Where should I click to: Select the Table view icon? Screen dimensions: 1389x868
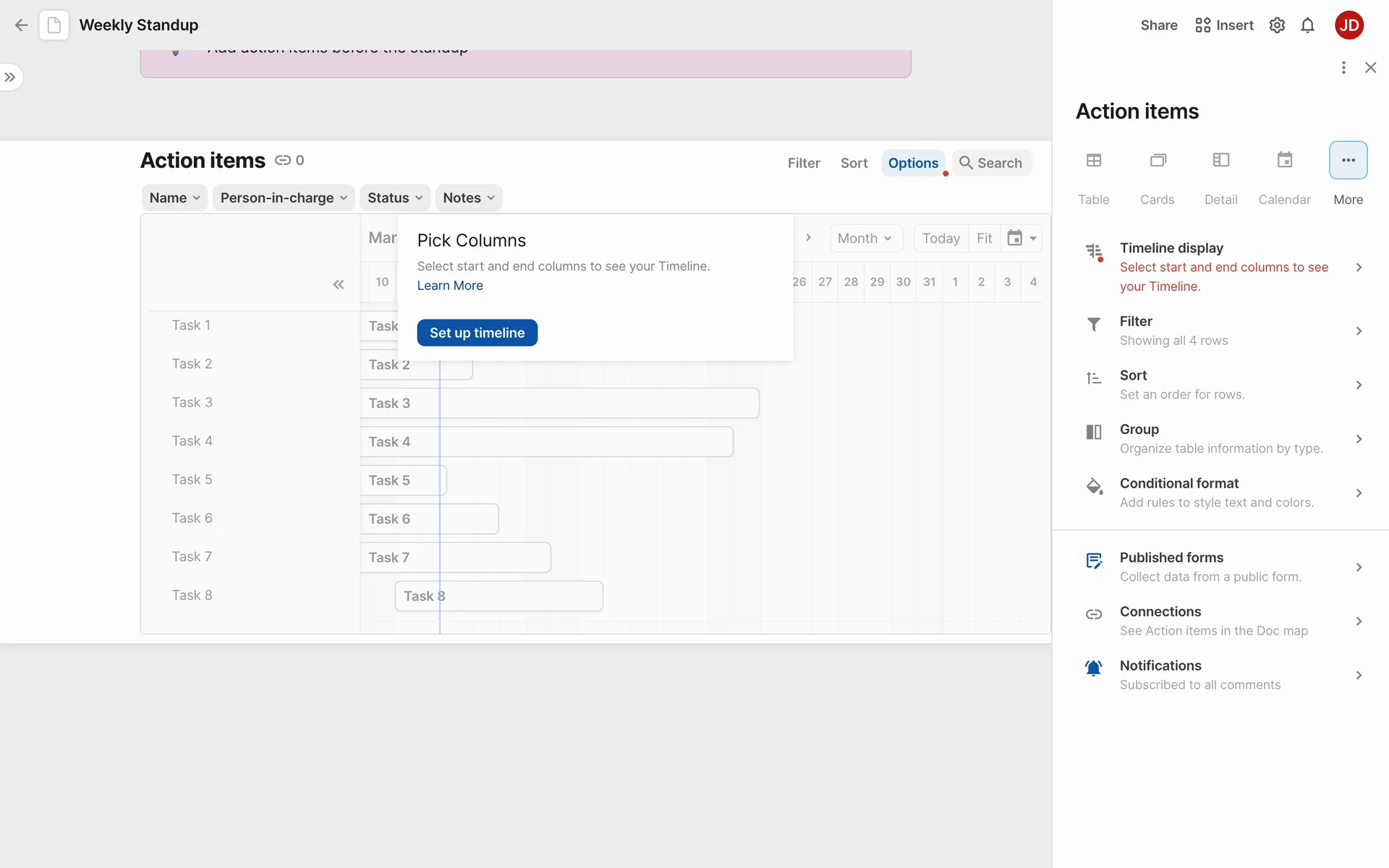click(1093, 160)
